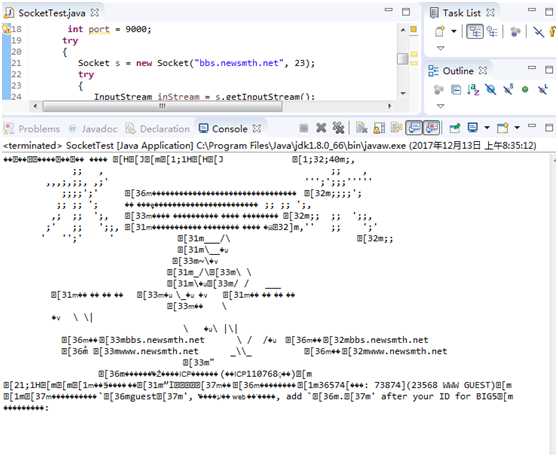
Task: Toggle Show Console on standard output change
Action: (414, 128)
